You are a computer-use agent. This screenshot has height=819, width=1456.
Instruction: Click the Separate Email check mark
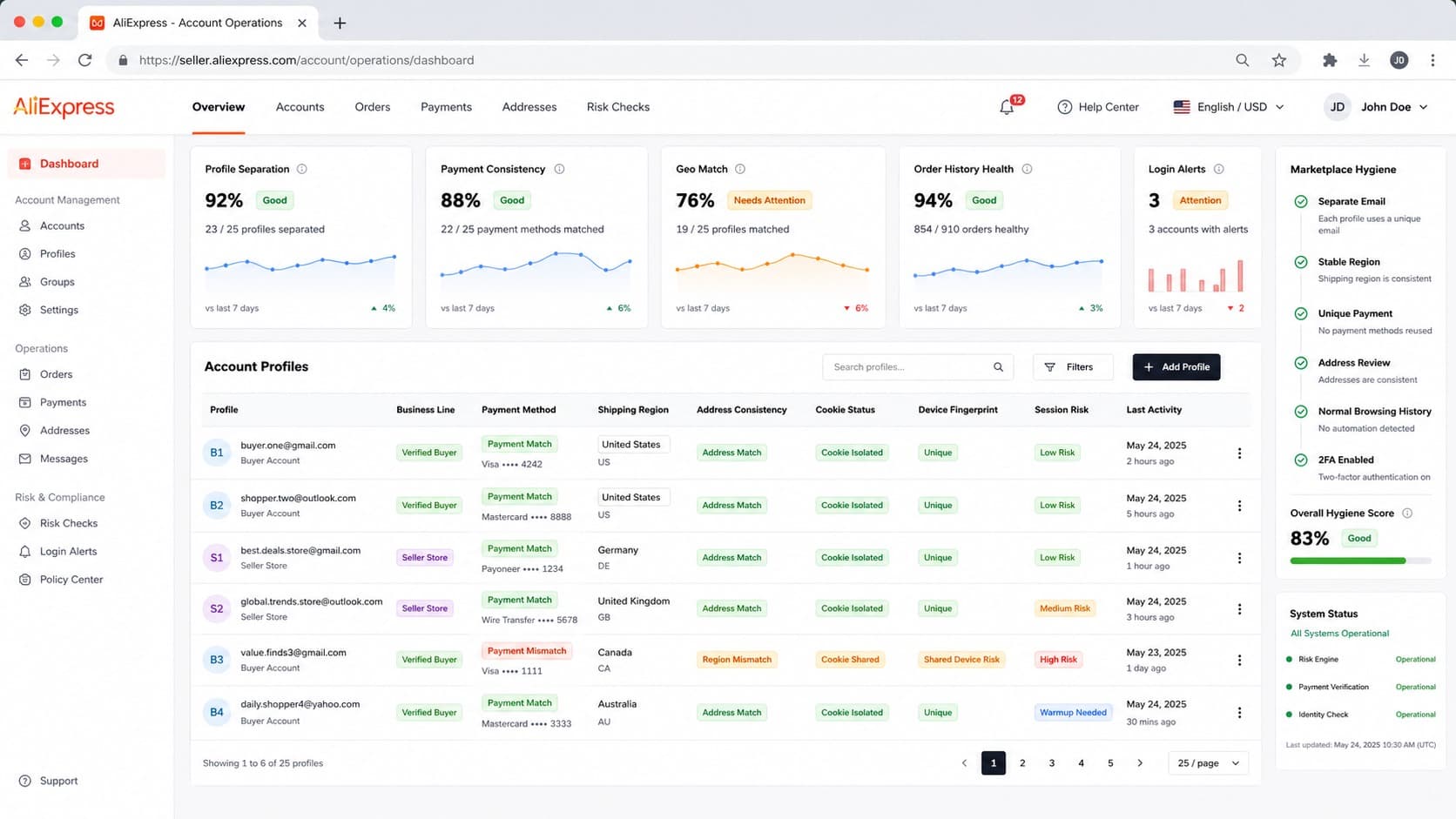[x=1301, y=202]
